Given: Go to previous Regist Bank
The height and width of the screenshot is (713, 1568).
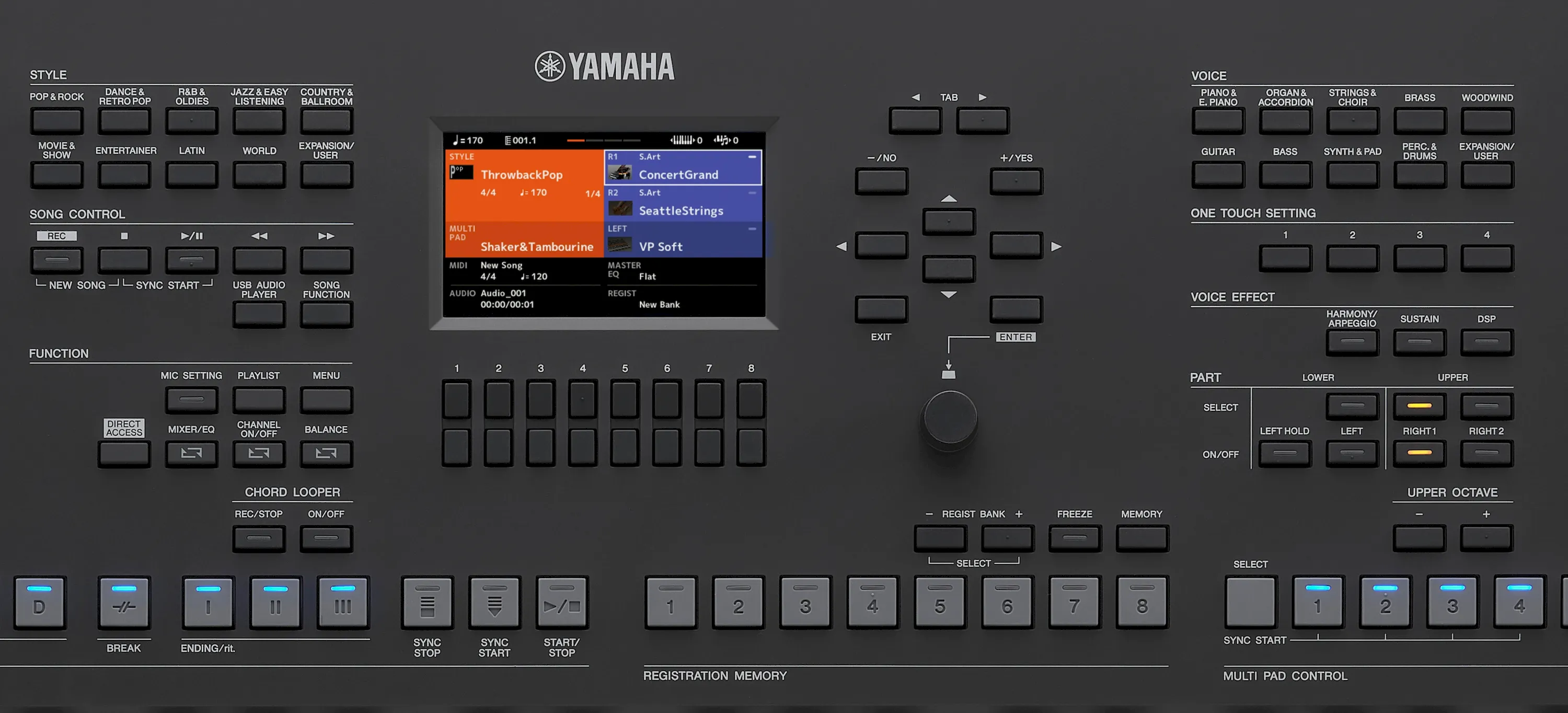Looking at the screenshot, I should click(940, 538).
